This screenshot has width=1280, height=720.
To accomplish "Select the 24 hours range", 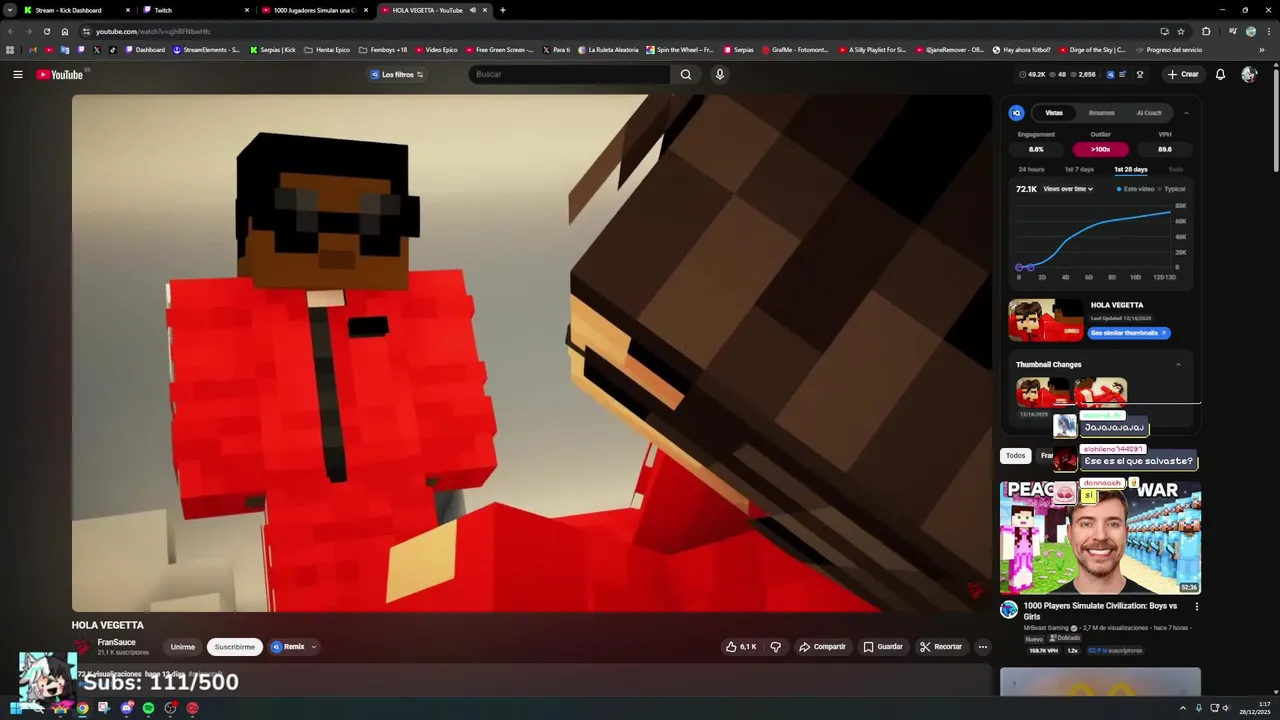I will pyautogui.click(x=1030, y=169).
